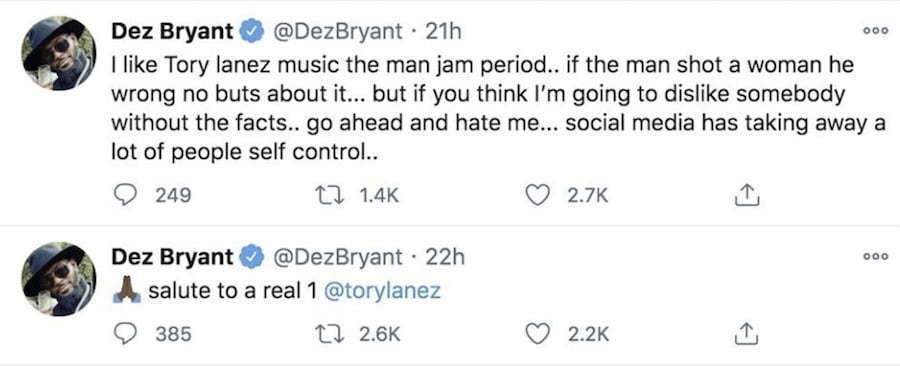Open the 21h timestamp of first tweet

click(443, 32)
